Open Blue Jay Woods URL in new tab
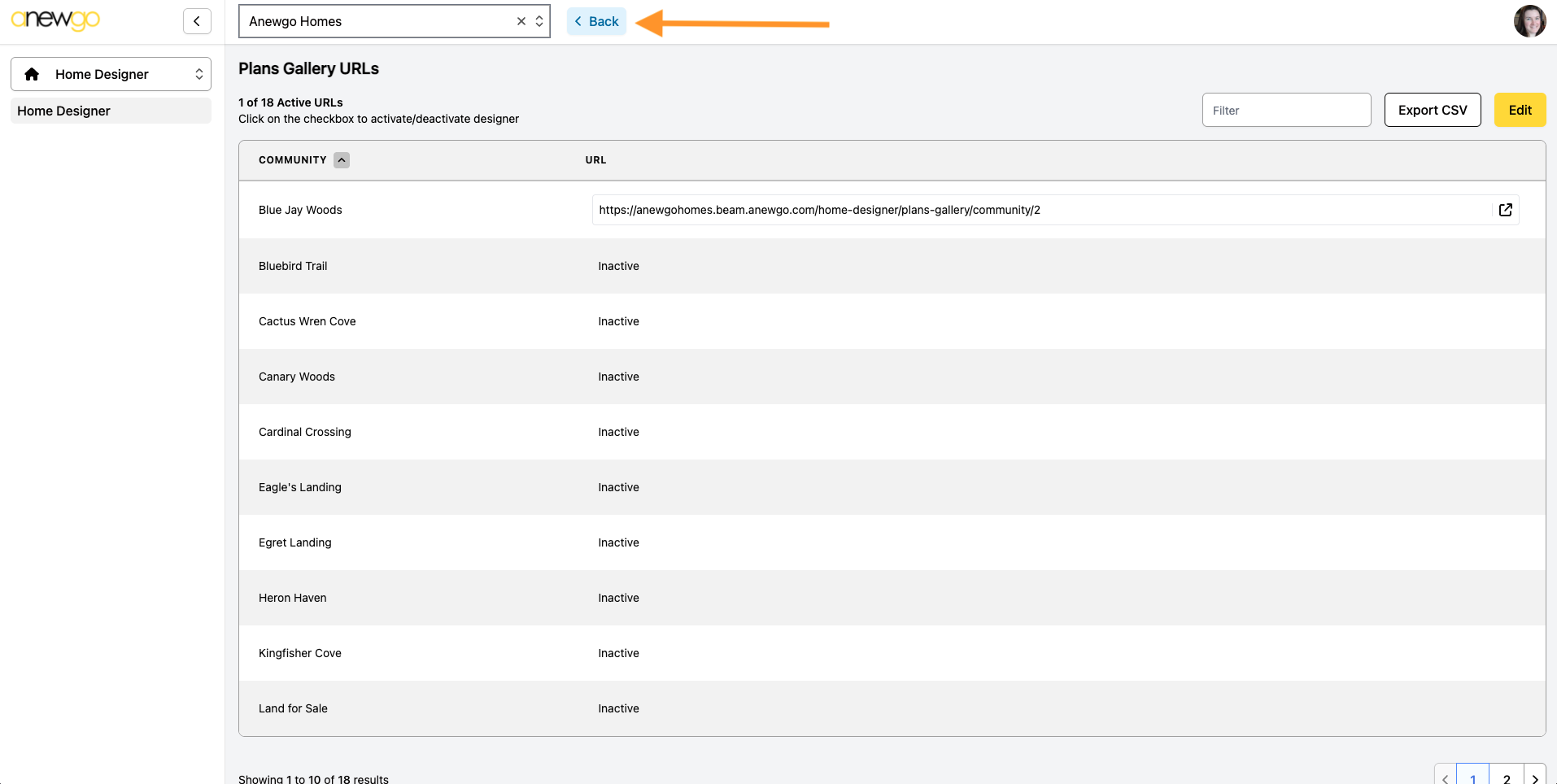Image resolution: width=1557 pixels, height=784 pixels. click(x=1505, y=210)
